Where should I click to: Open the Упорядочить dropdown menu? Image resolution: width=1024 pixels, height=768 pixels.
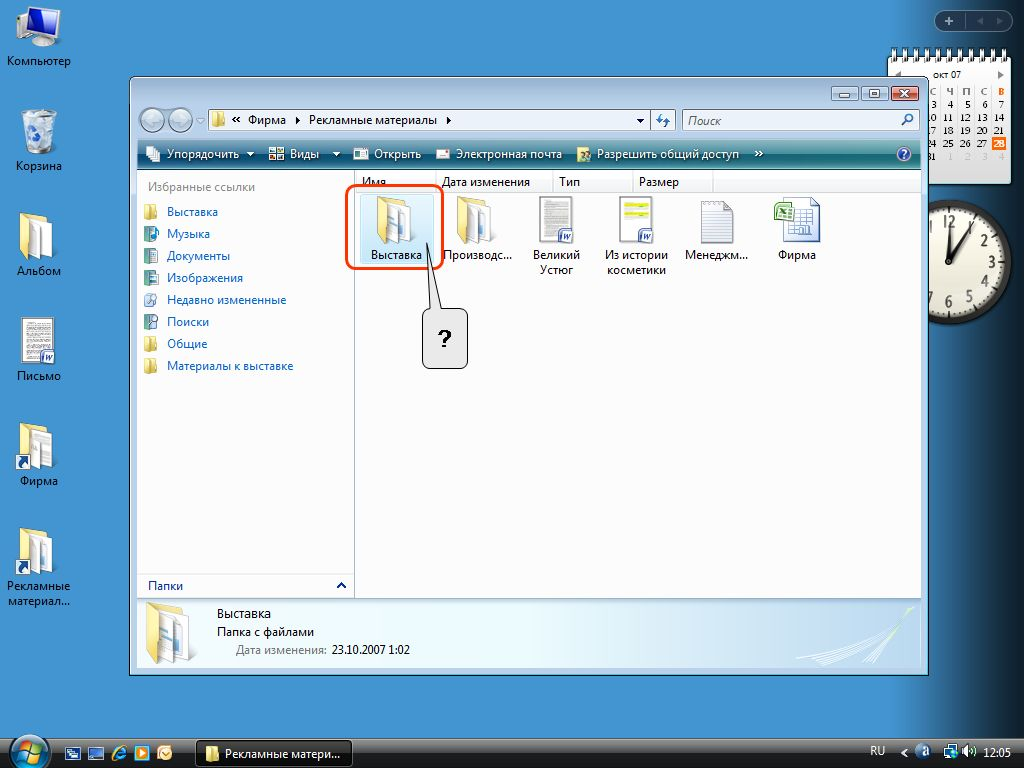pyautogui.click(x=200, y=154)
